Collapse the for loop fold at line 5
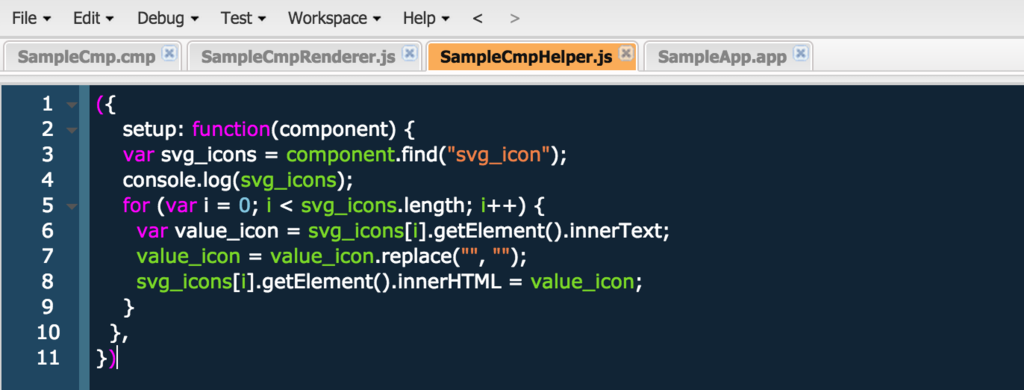This screenshot has width=1024, height=390. click(x=71, y=206)
